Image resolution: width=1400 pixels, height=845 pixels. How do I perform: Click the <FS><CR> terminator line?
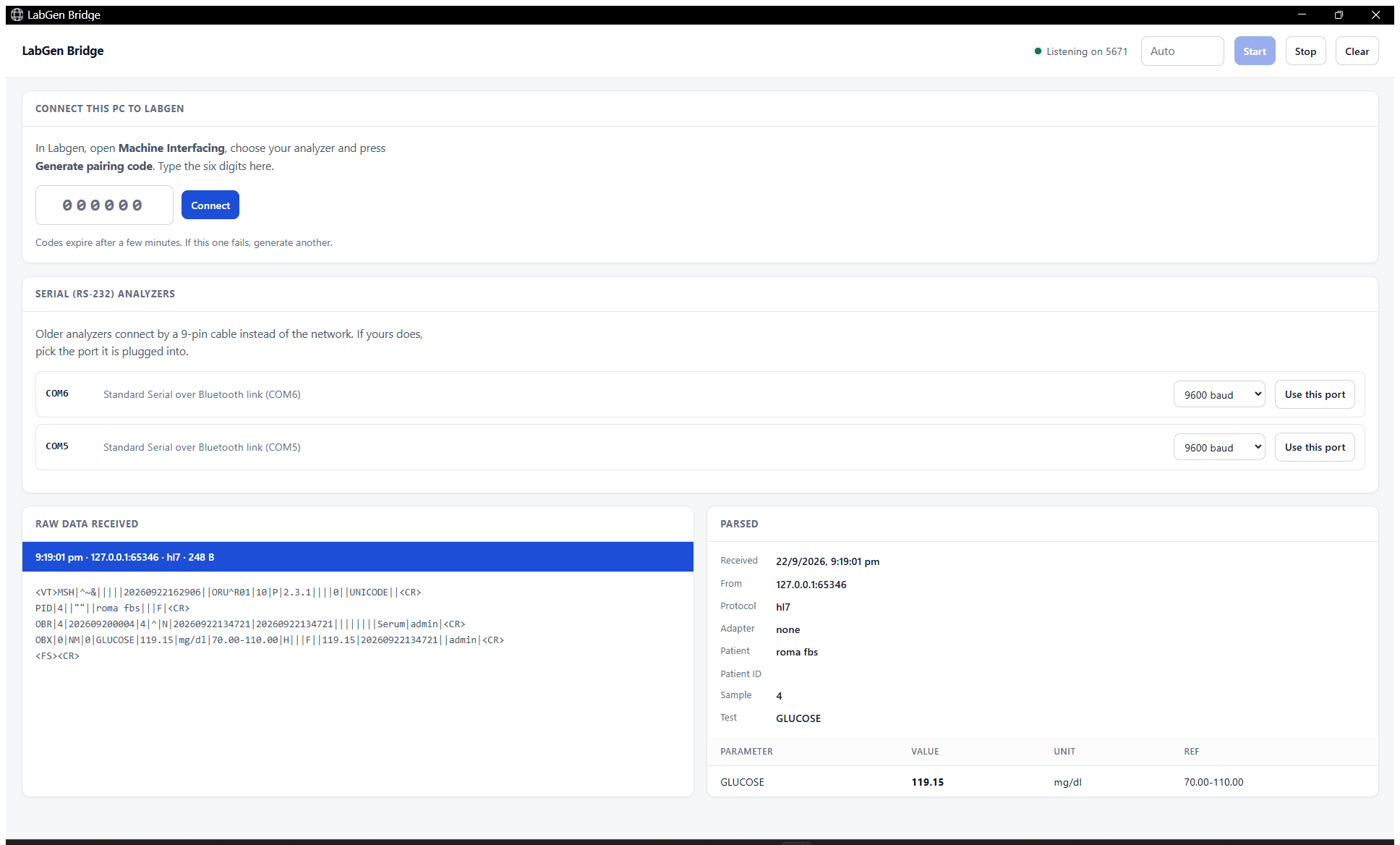pyautogui.click(x=57, y=656)
